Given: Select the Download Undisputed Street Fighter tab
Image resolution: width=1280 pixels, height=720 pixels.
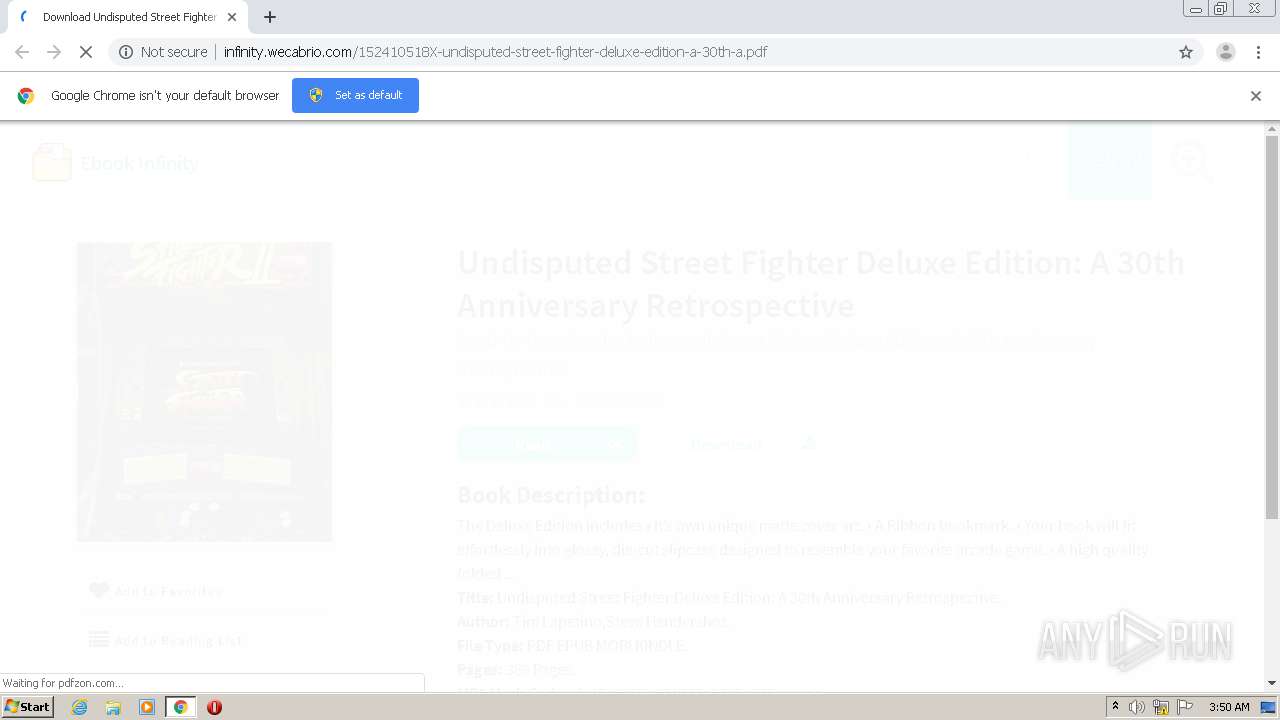Looking at the screenshot, I should (128, 17).
